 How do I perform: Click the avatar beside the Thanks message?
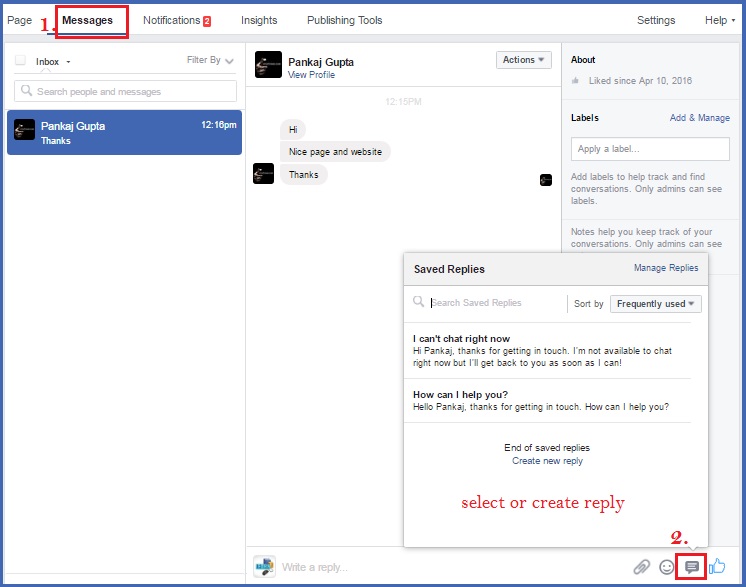tap(263, 174)
